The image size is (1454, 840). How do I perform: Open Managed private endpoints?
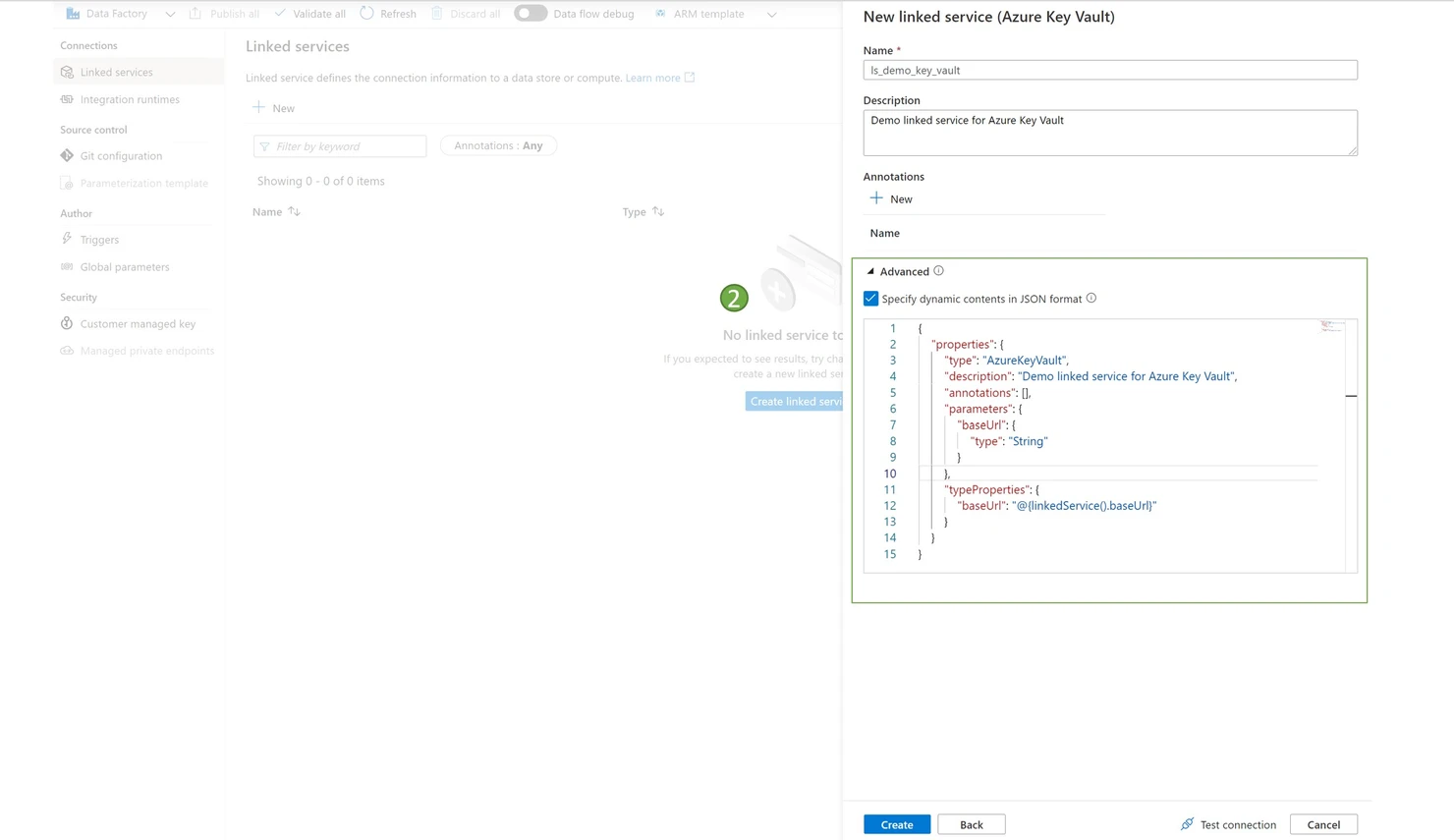click(x=146, y=351)
